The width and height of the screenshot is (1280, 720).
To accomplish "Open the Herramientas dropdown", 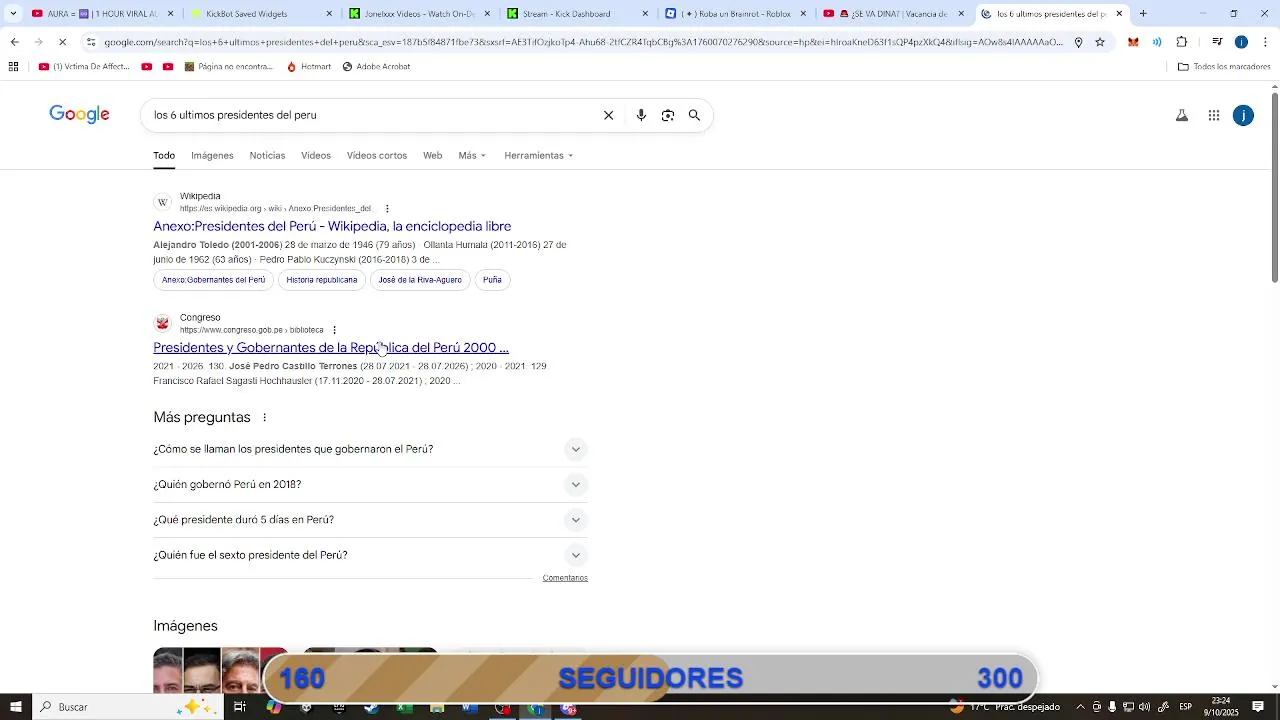I will coord(539,155).
